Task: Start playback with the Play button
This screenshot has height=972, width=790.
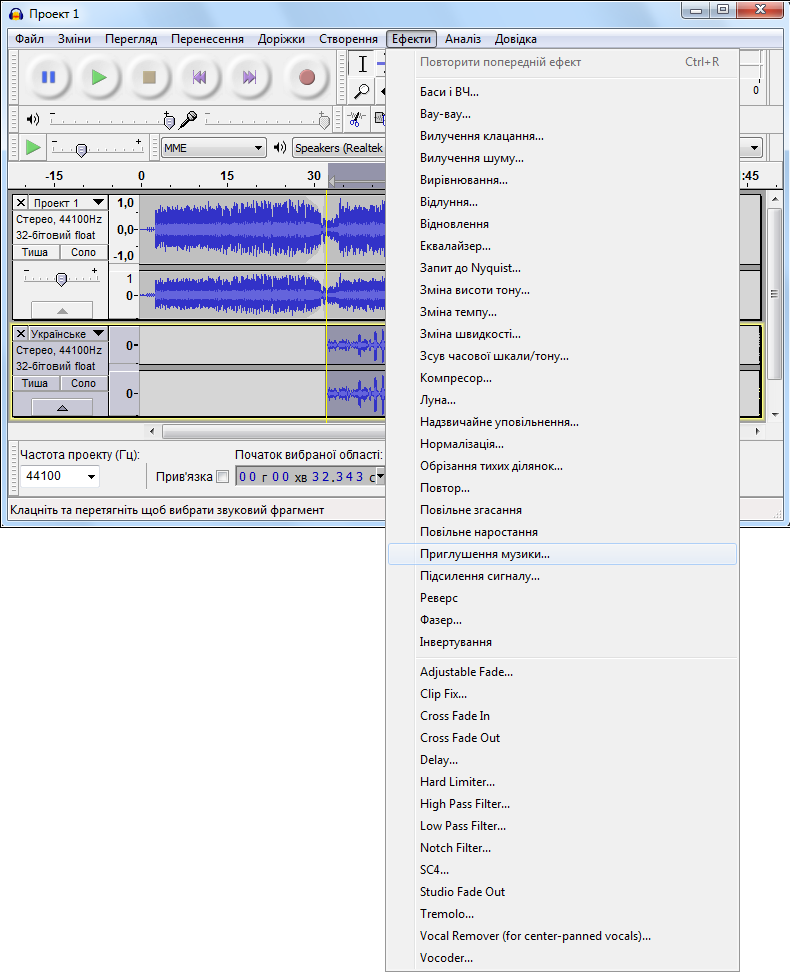Action: coord(99,77)
